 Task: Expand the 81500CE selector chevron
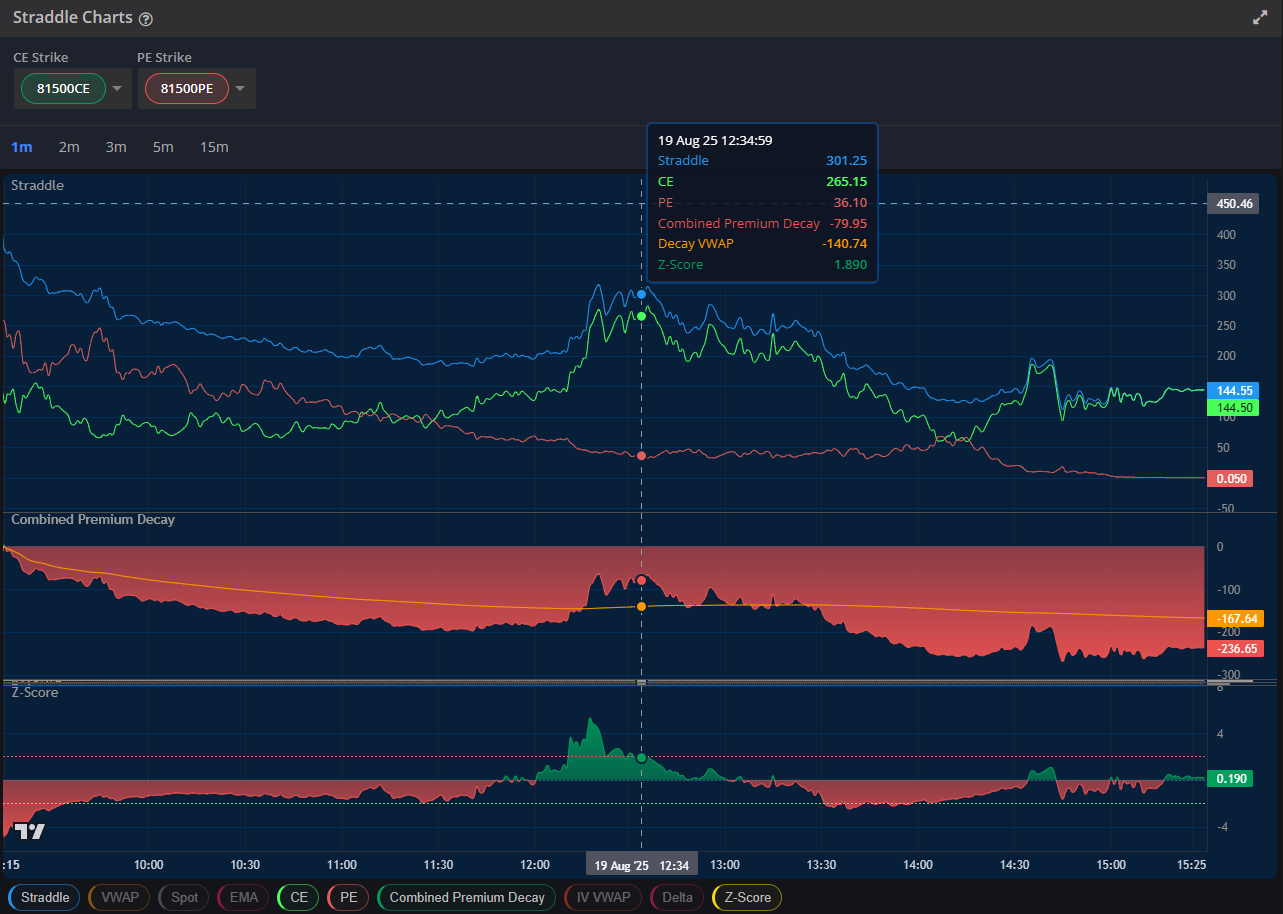[x=115, y=88]
